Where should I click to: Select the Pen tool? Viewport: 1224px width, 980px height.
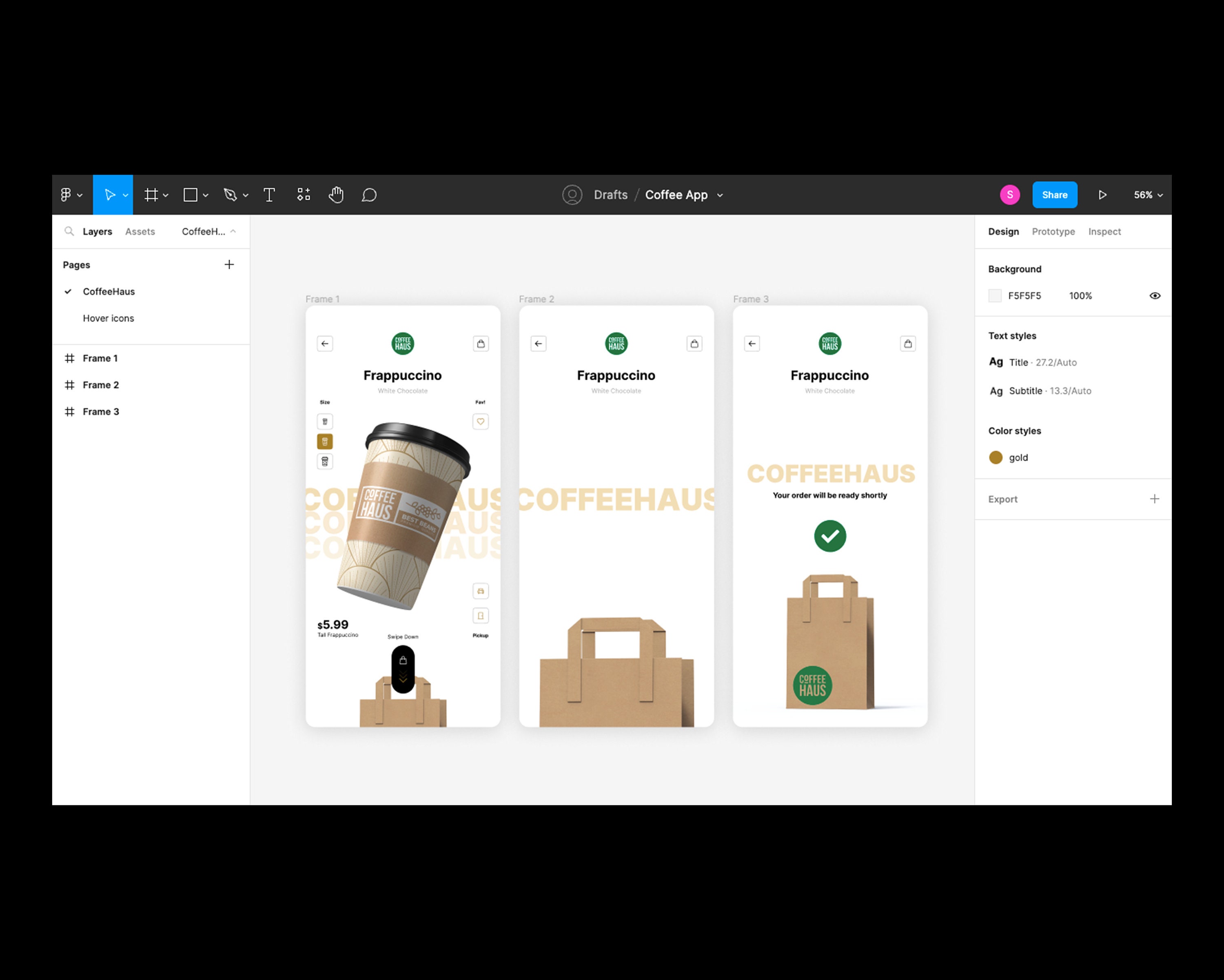tap(230, 195)
